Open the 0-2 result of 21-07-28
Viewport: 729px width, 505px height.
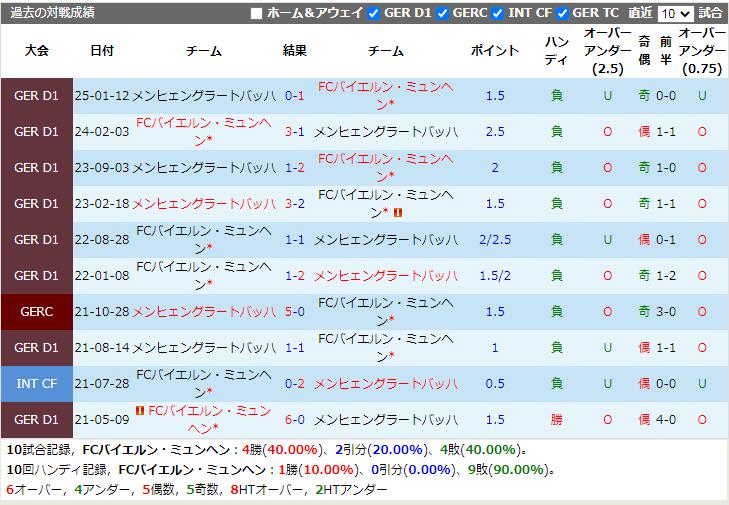[295, 384]
